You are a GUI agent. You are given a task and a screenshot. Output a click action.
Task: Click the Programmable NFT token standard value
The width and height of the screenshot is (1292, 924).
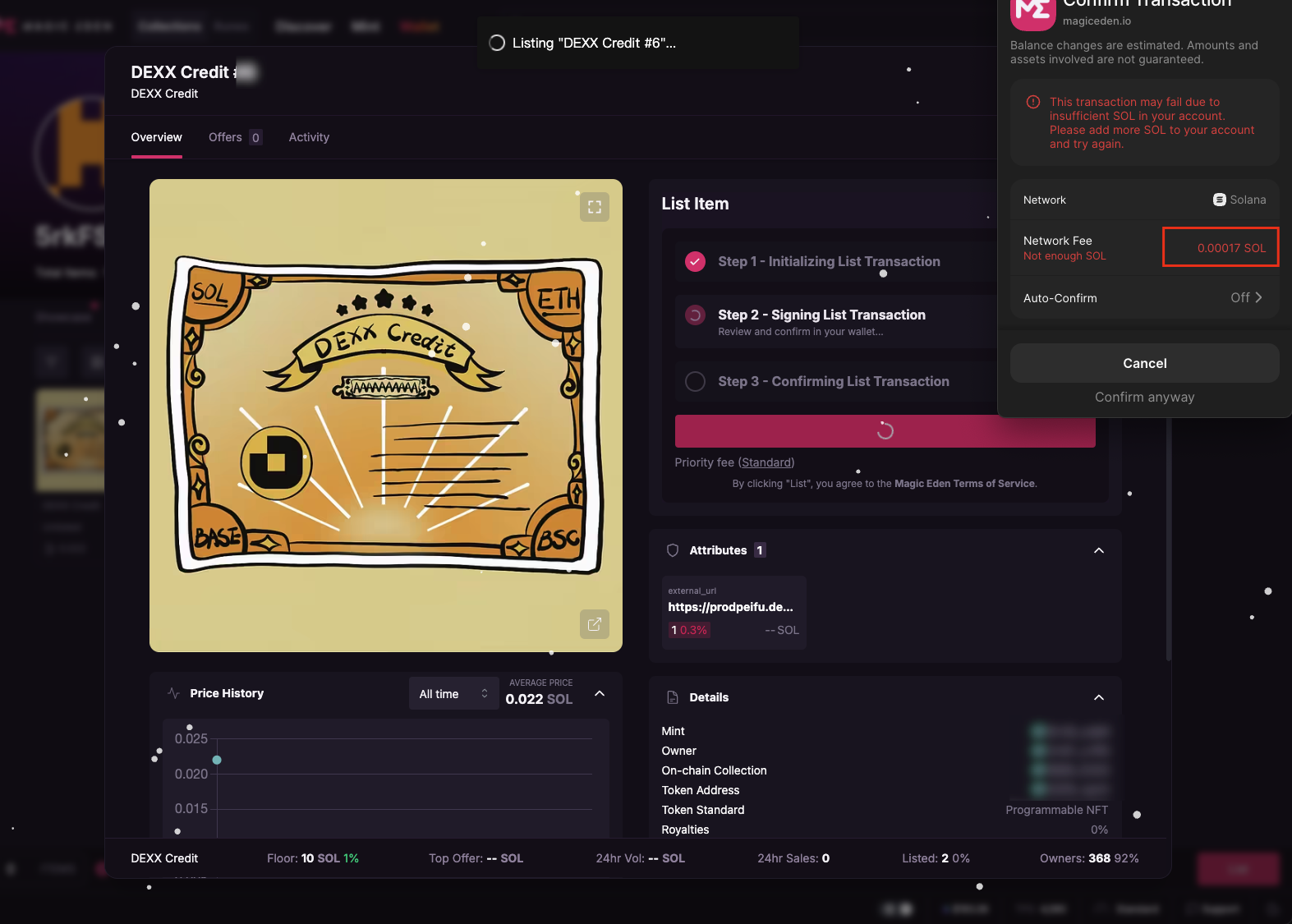click(1057, 810)
